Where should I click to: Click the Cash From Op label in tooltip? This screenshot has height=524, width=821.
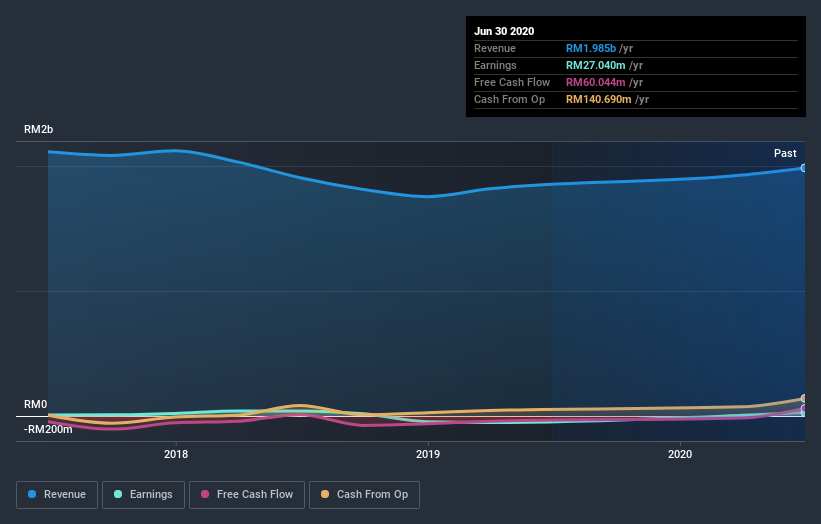click(x=509, y=99)
